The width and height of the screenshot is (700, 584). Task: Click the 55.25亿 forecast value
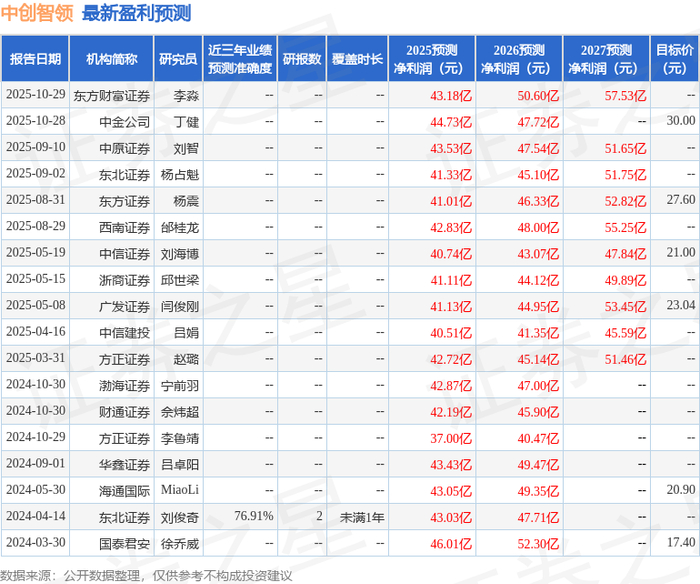[x=625, y=227]
